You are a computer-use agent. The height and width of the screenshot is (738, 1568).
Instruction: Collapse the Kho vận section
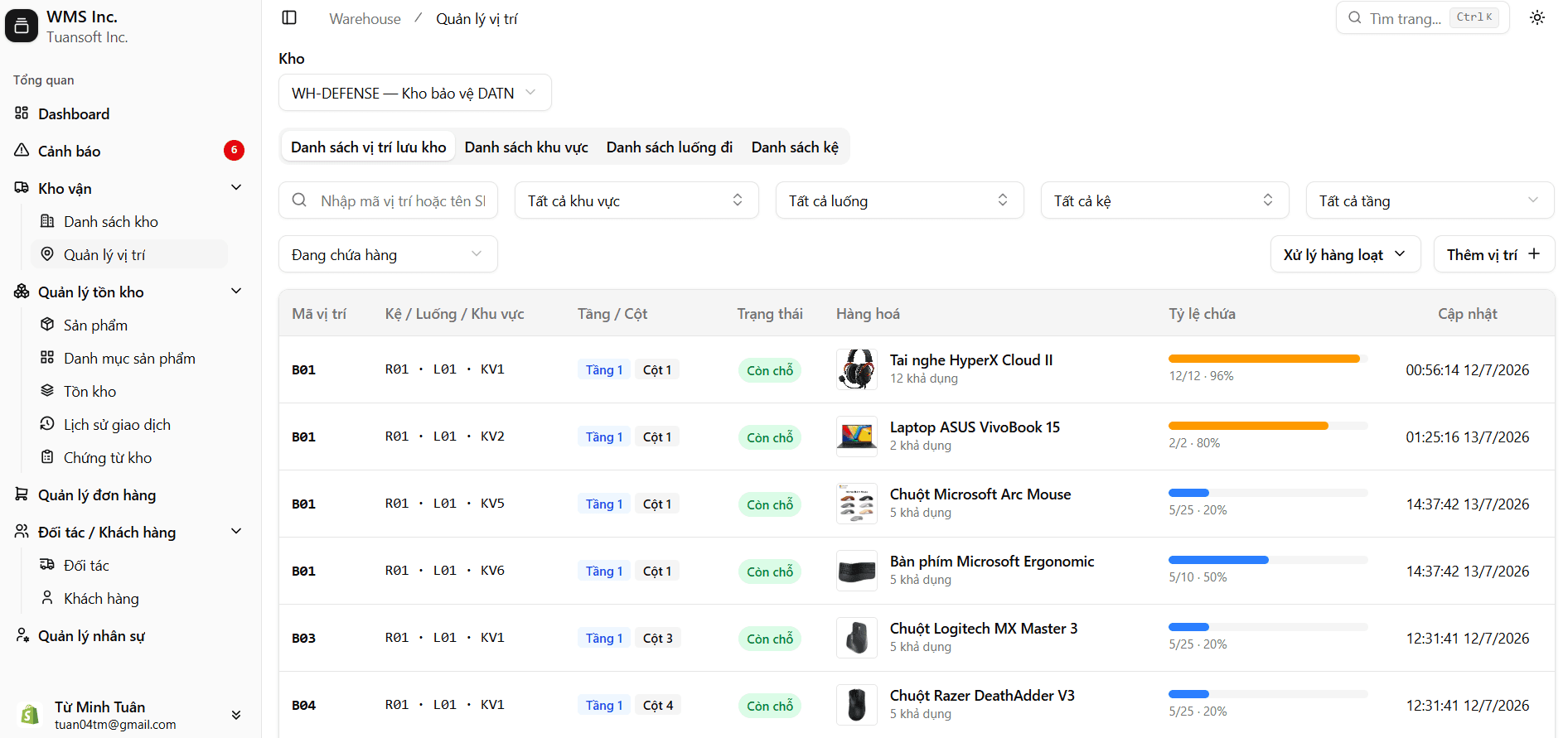[x=236, y=187]
